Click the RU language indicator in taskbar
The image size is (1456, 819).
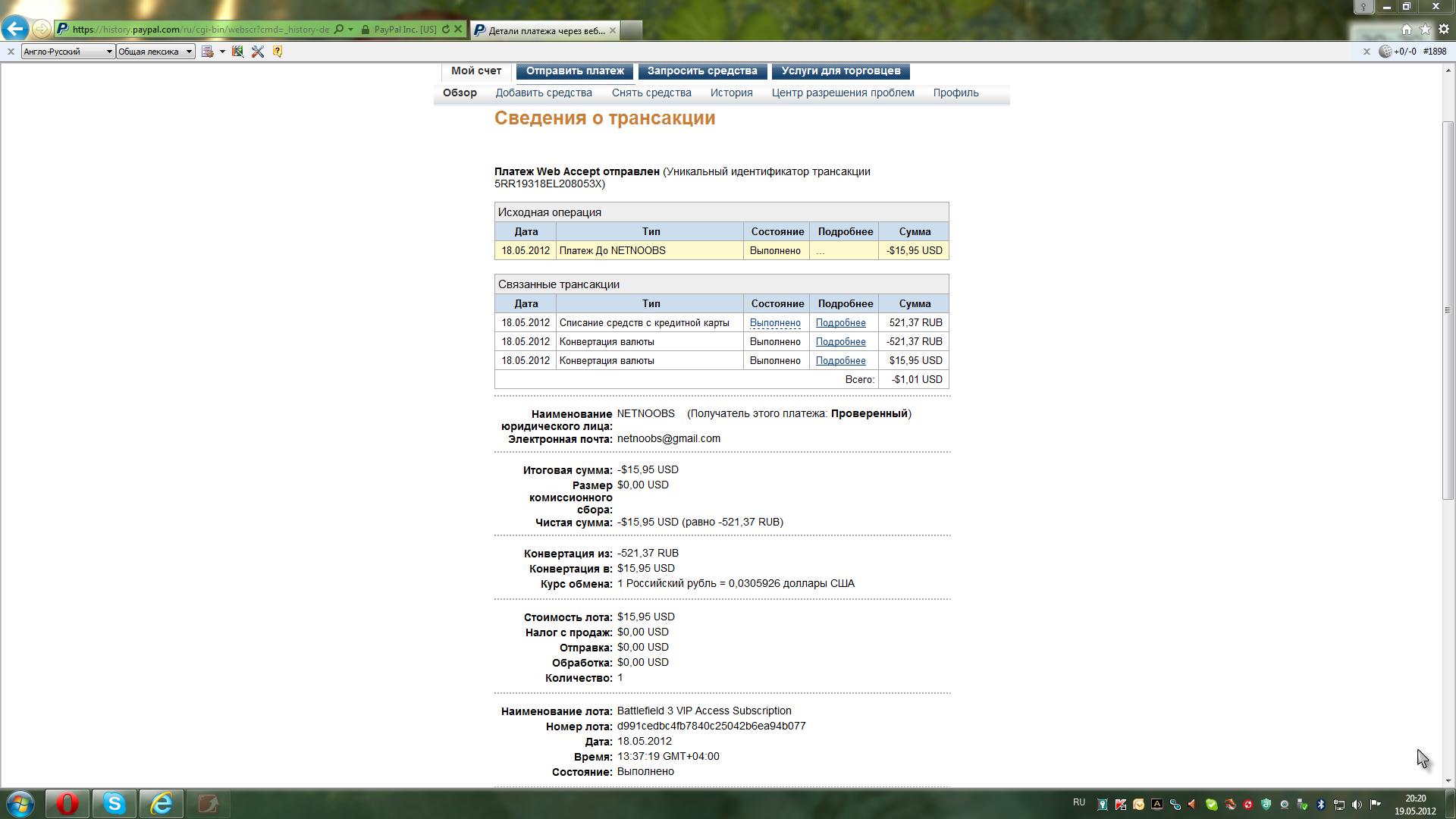click(1078, 802)
